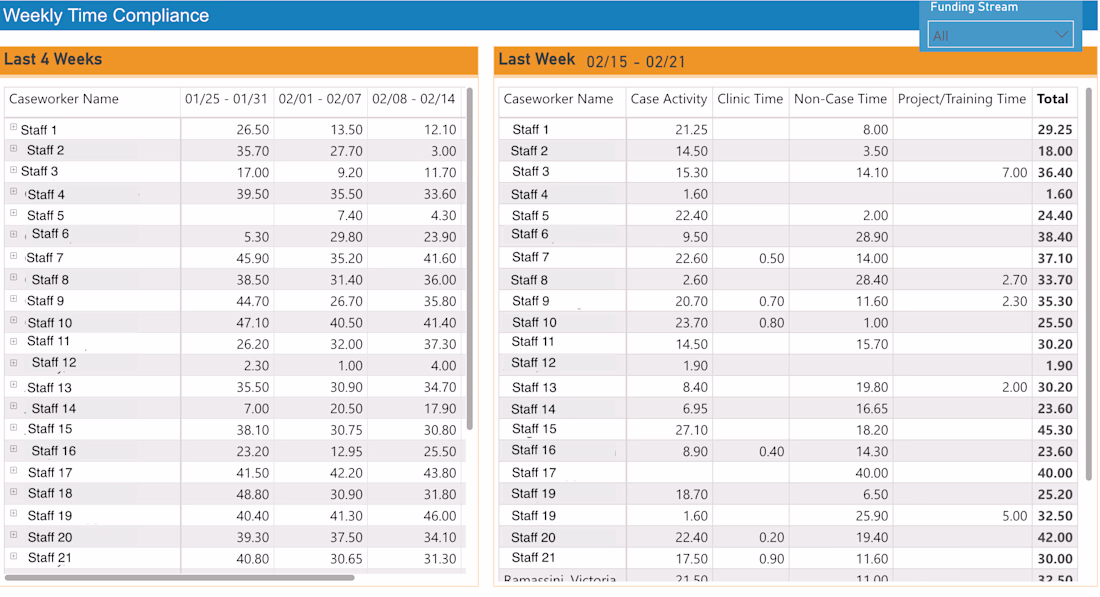Expand the Staff 16 row in Last 4 Weeks
Image resolution: width=1100 pixels, height=597 pixels.
click(13, 449)
